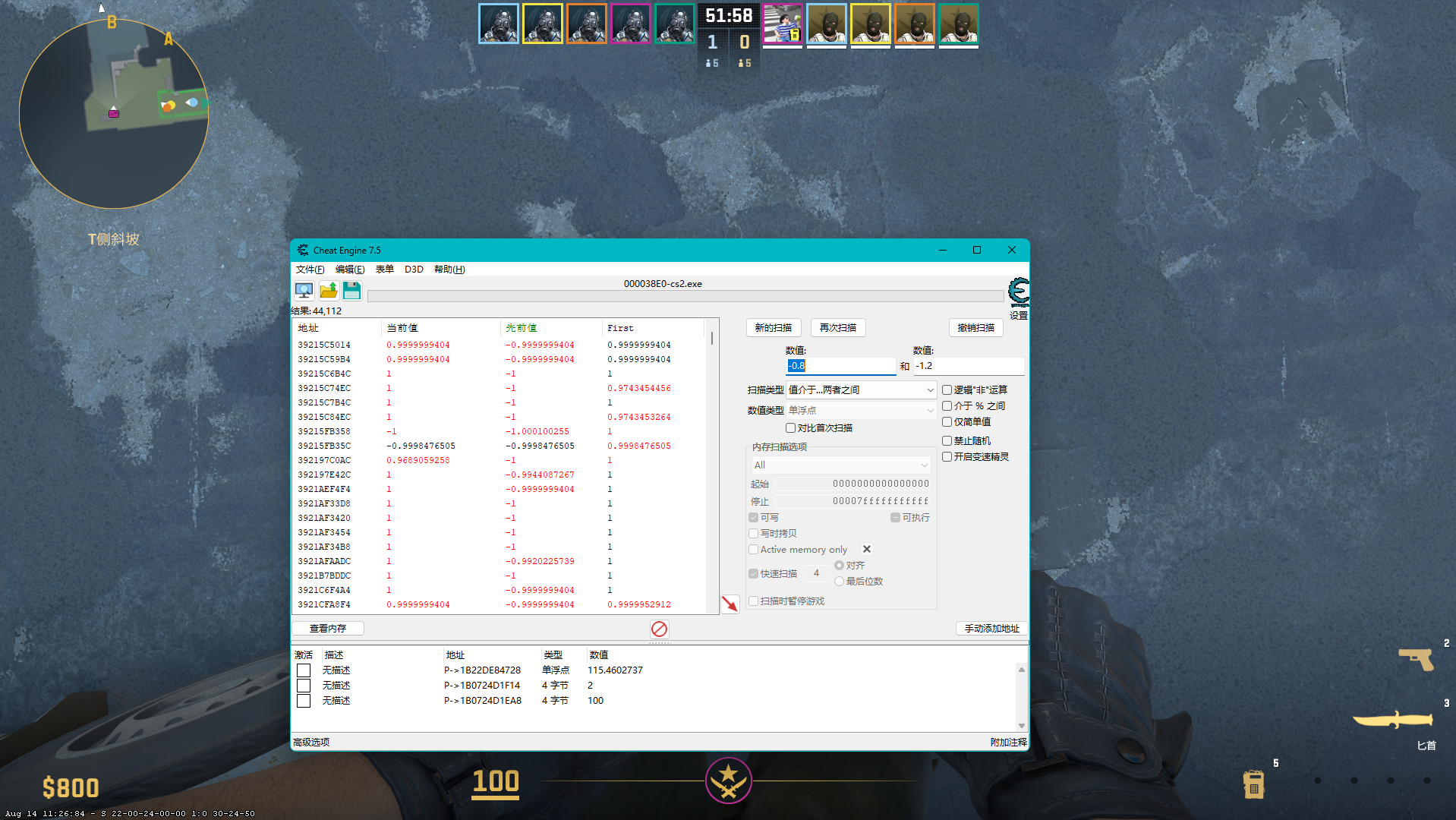Click 高级选项 at bottom left
The height and width of the screenshot is (820, 1456).
coord(311,742)
